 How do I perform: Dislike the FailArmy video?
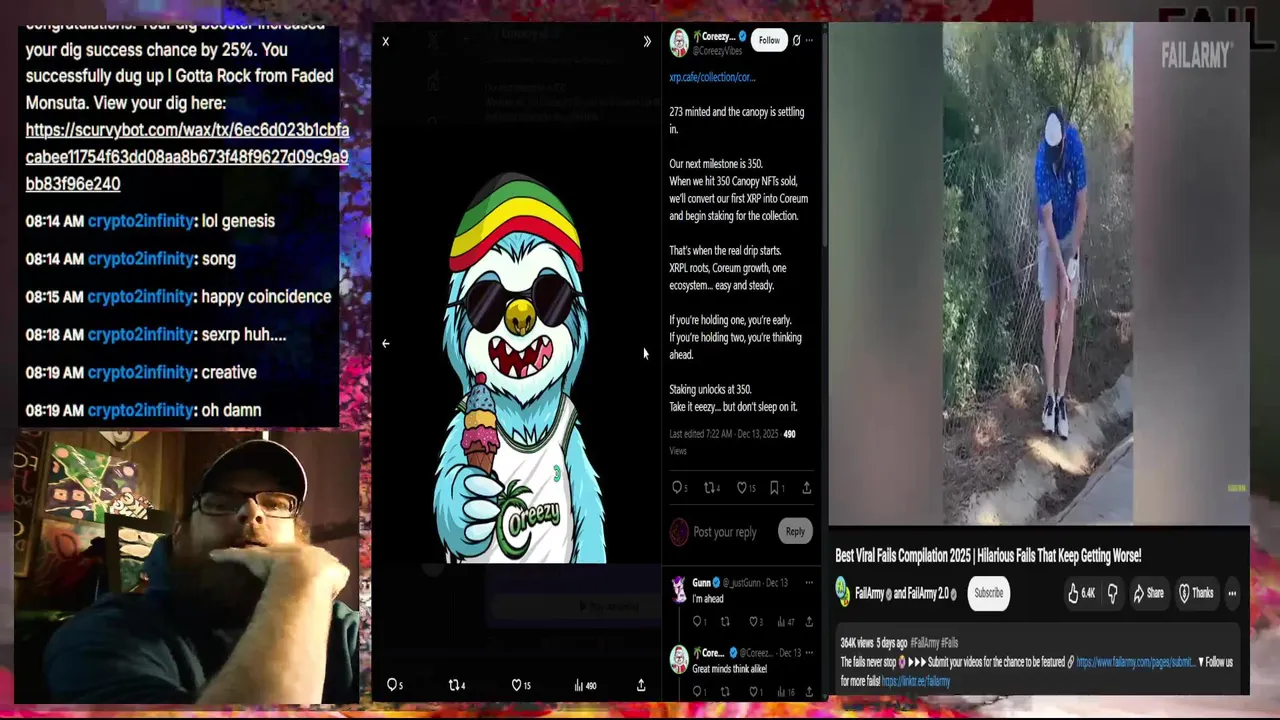[x=1112, y=593]
